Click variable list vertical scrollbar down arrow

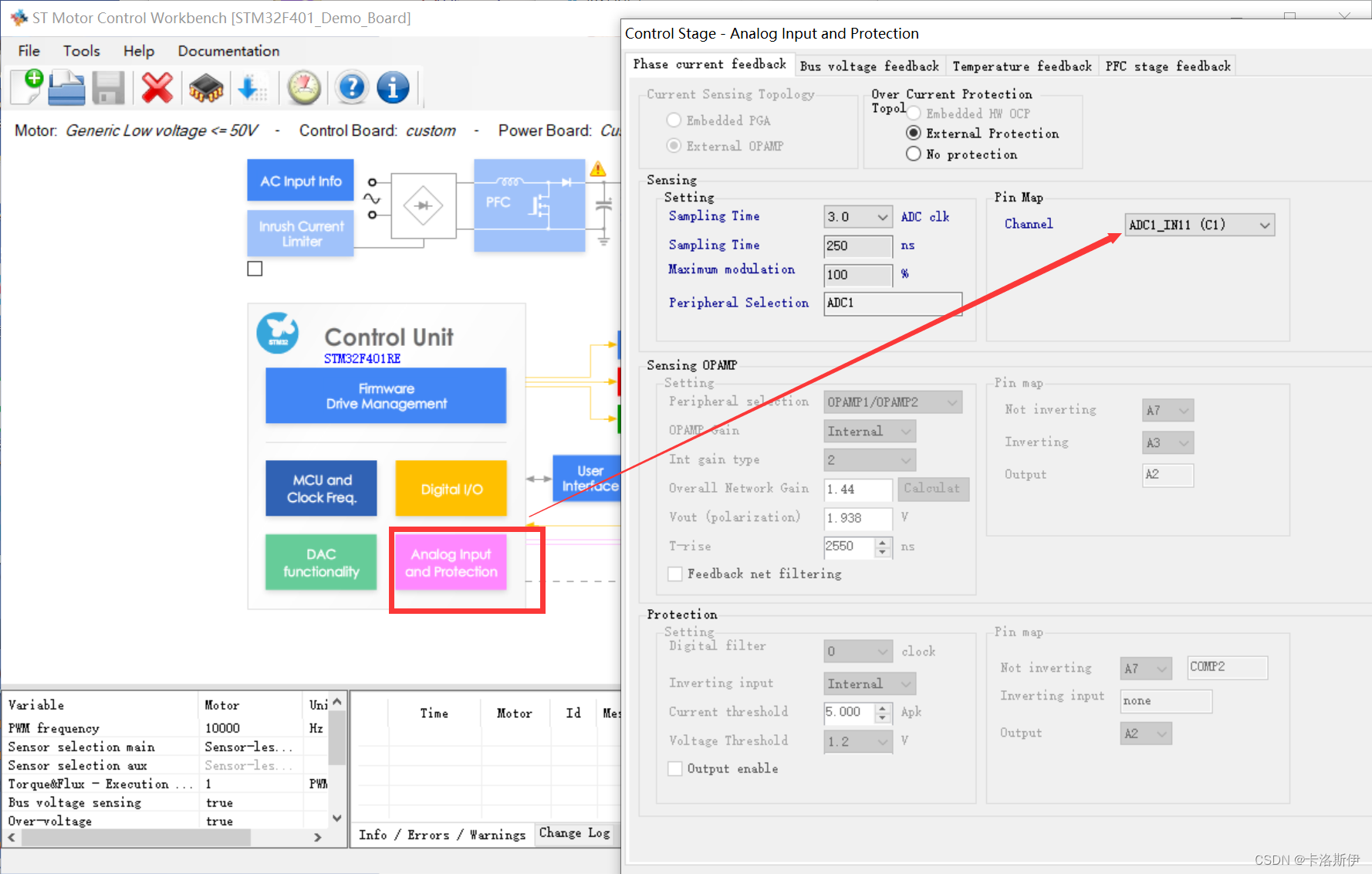(x=337, y=818)
